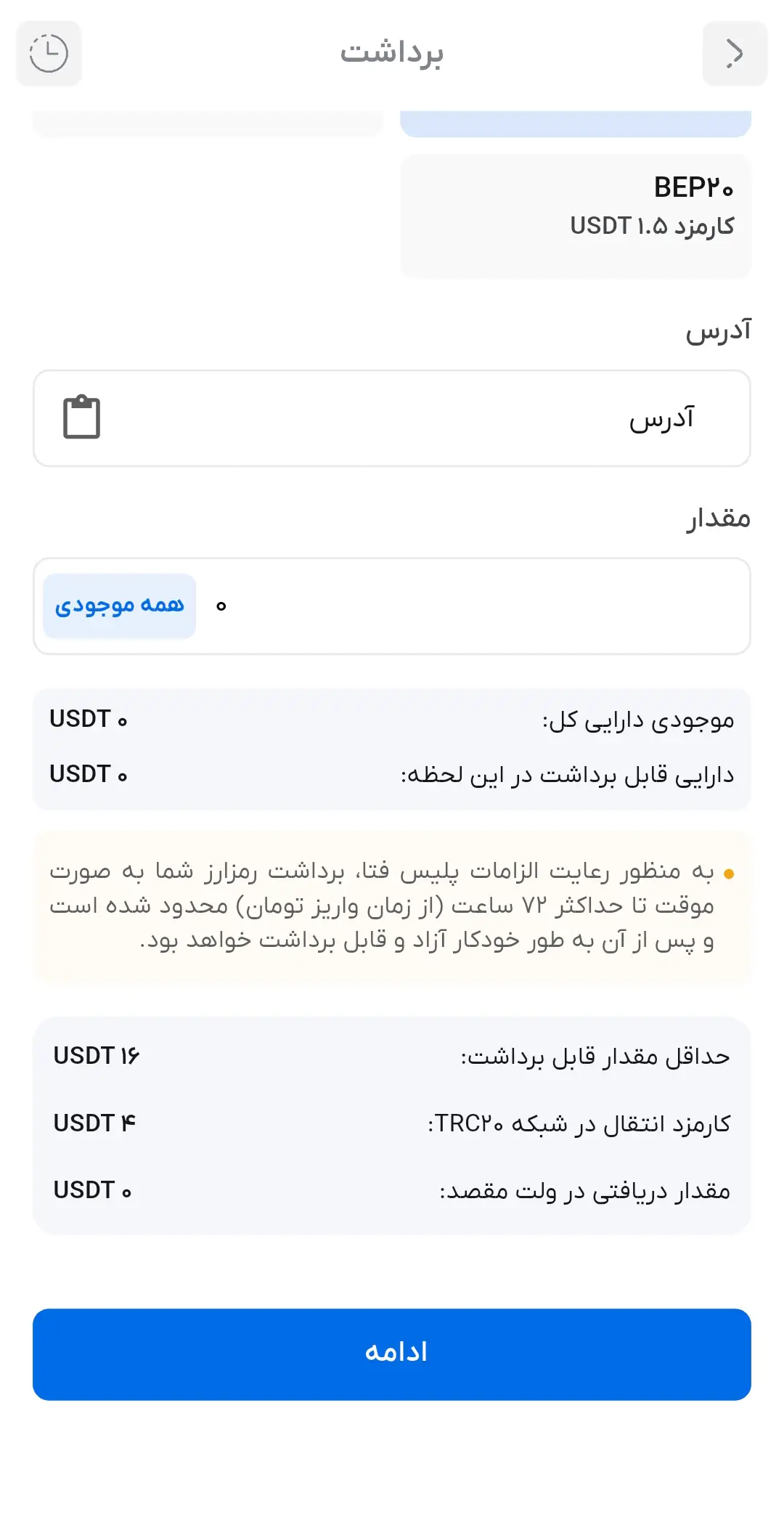Select the highlighted blue network card
This screenshot has width=784, height=1538.
575,123
